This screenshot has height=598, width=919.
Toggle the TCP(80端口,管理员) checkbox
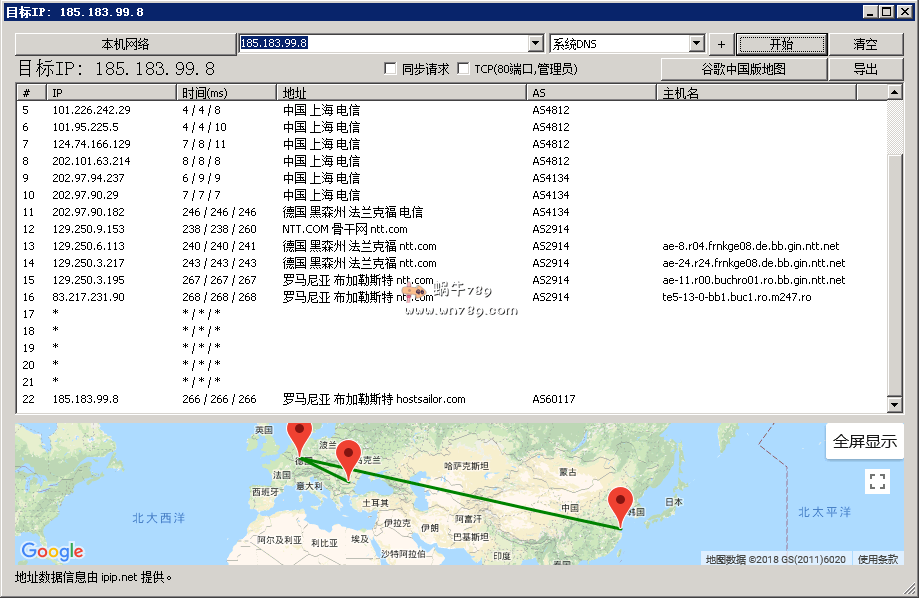click(x=463, y=69)
